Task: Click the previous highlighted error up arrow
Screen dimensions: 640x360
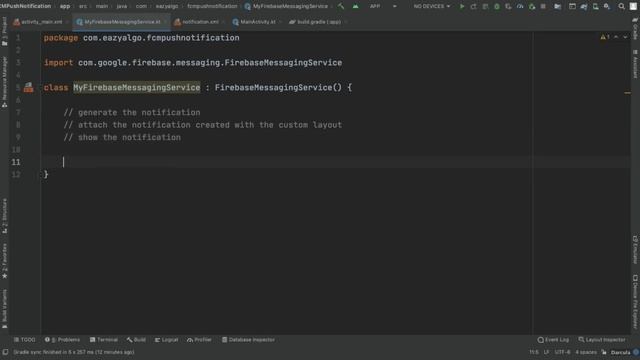Action: pos(616,37)
